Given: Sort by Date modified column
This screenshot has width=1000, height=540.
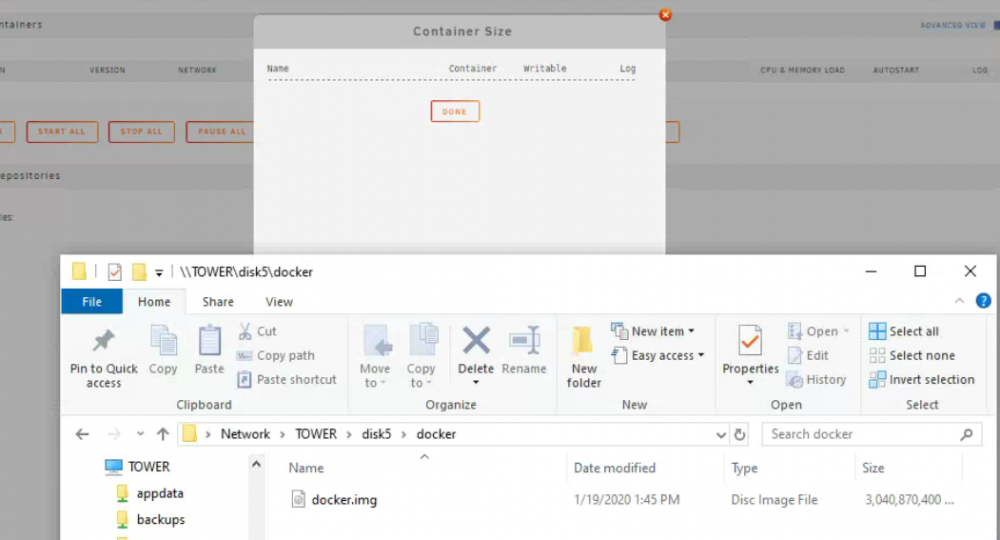Looking at the screenshot, I should point(615,468).
